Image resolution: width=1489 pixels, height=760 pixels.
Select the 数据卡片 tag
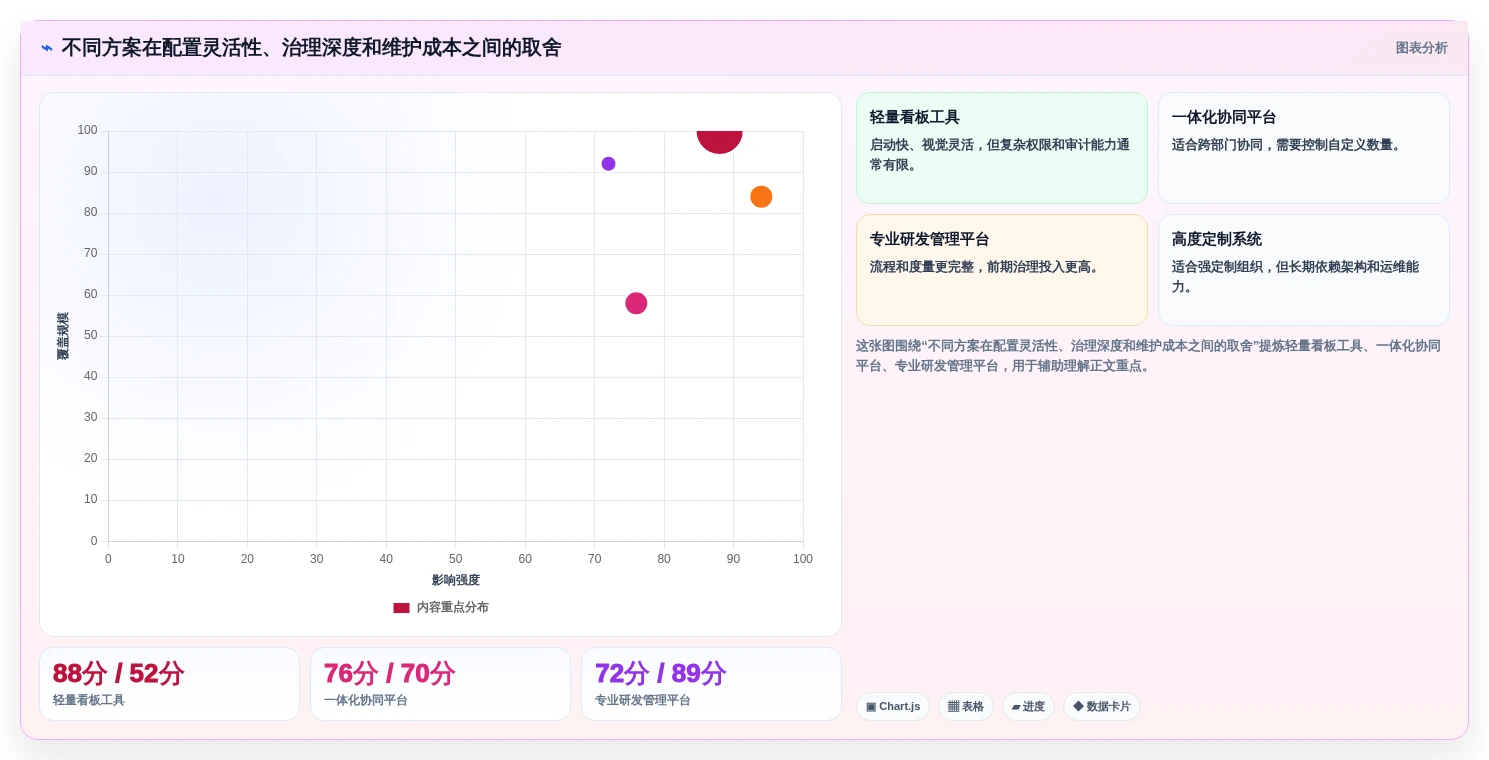tap(1102, 707)
